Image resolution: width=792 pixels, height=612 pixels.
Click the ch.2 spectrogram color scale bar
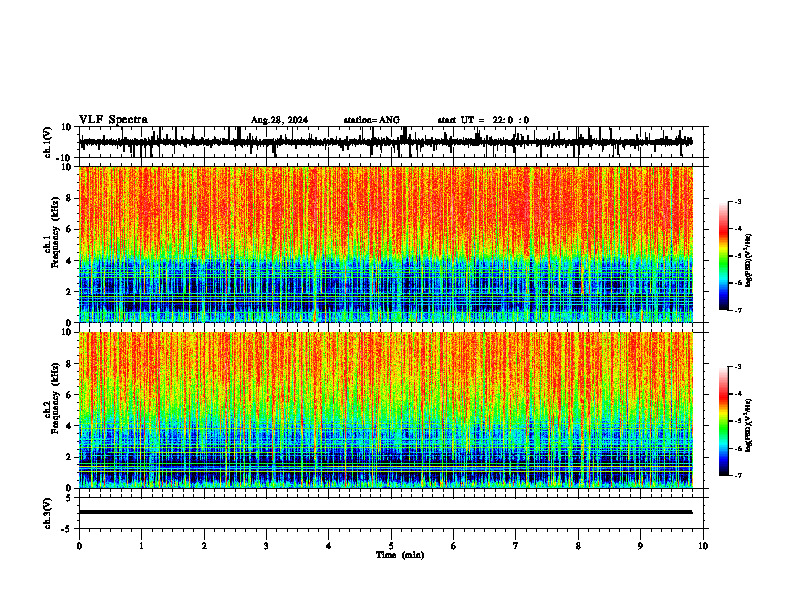coord(723,421)
